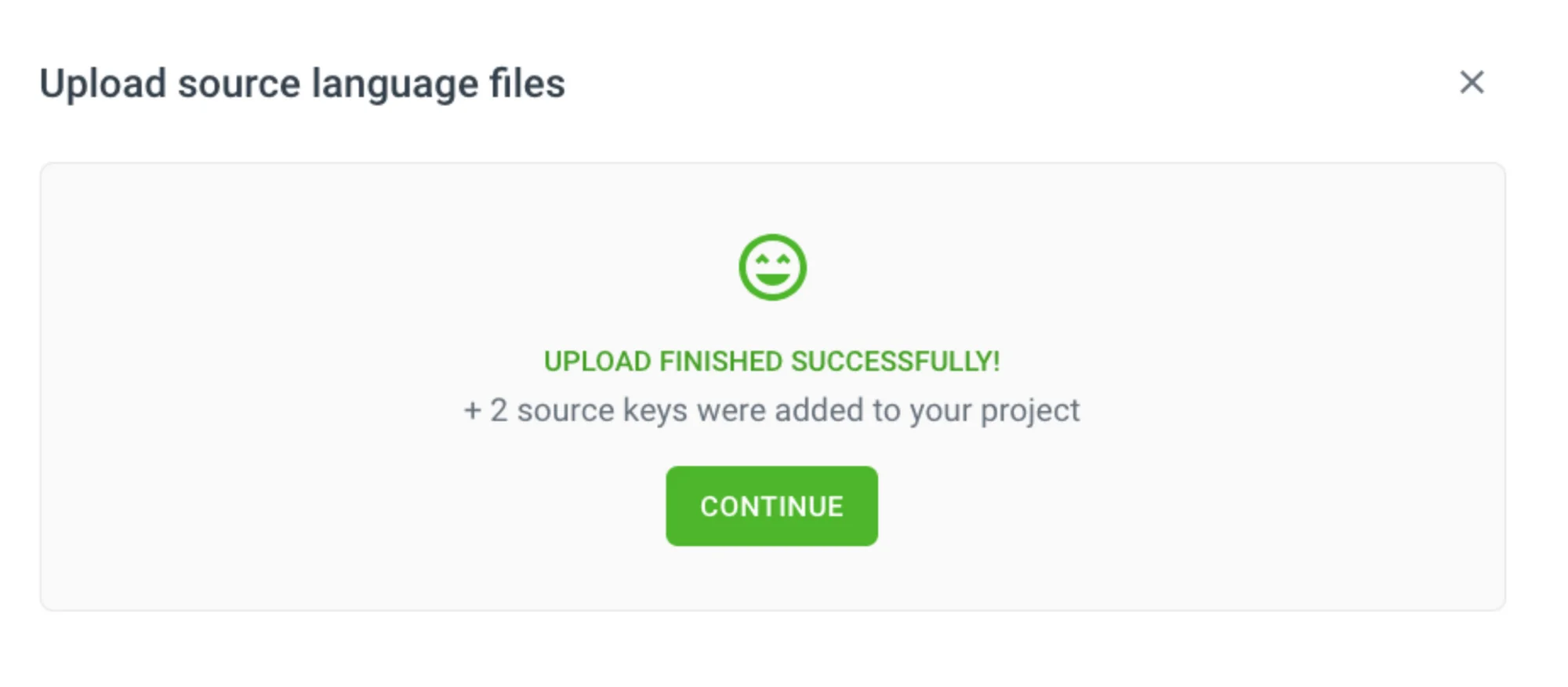The width and height of the screenshot is (1568, 687).
Task: Click the CONTINUE button
Action: pos(771,506)
